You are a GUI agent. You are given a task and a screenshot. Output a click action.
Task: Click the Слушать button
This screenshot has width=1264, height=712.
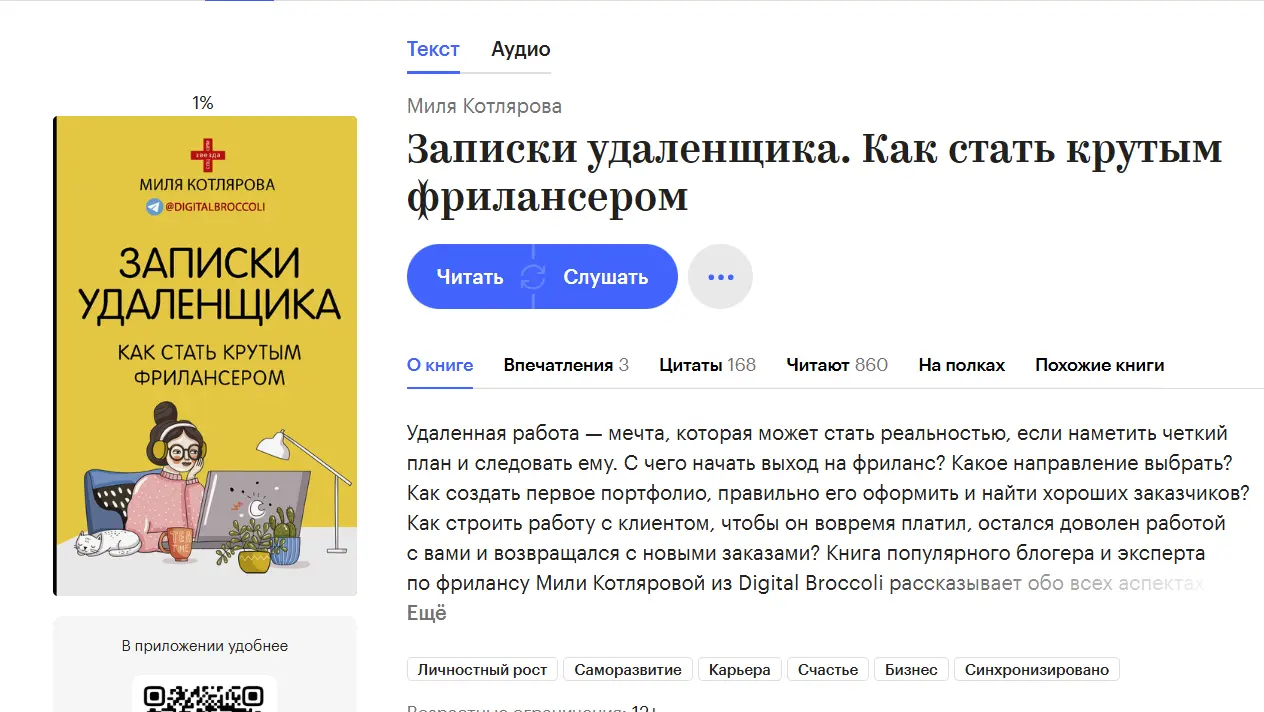[605, 277]
